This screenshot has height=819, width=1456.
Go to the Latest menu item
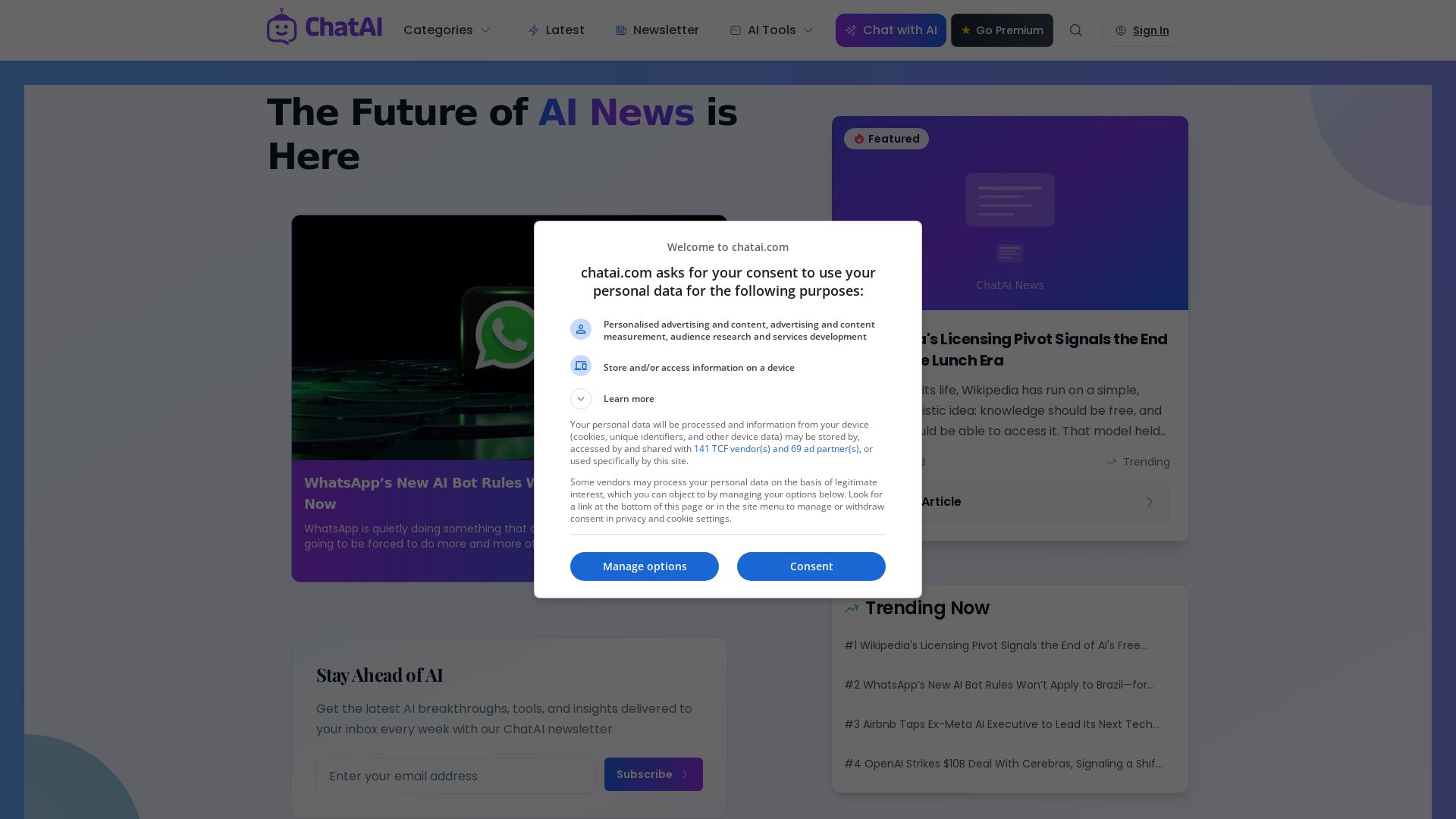coord(557,30)
